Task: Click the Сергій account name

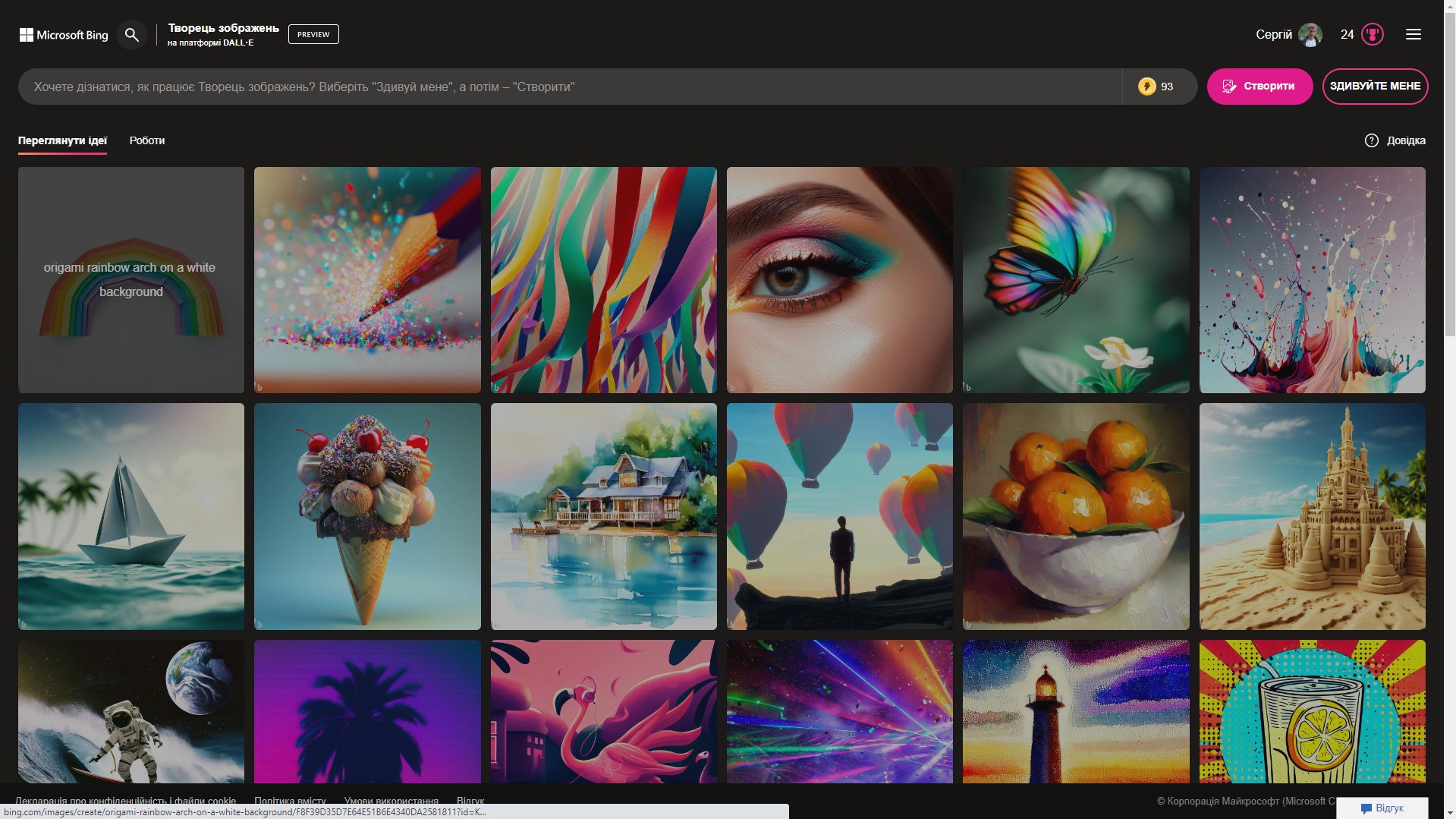Action: (1273, 34)
